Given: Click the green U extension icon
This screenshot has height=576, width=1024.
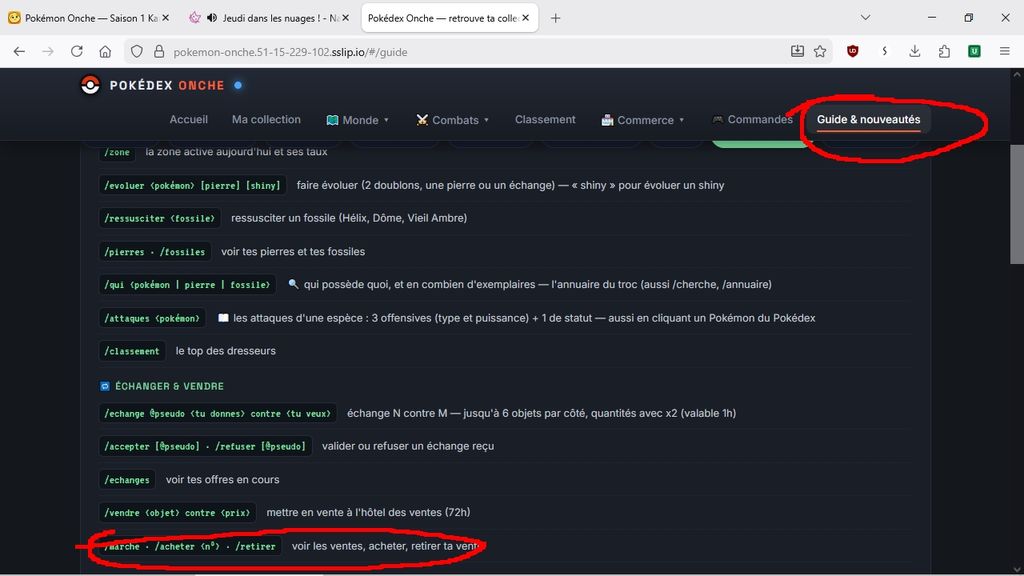Looking at the screenshot, I should (x=974, y=52).
